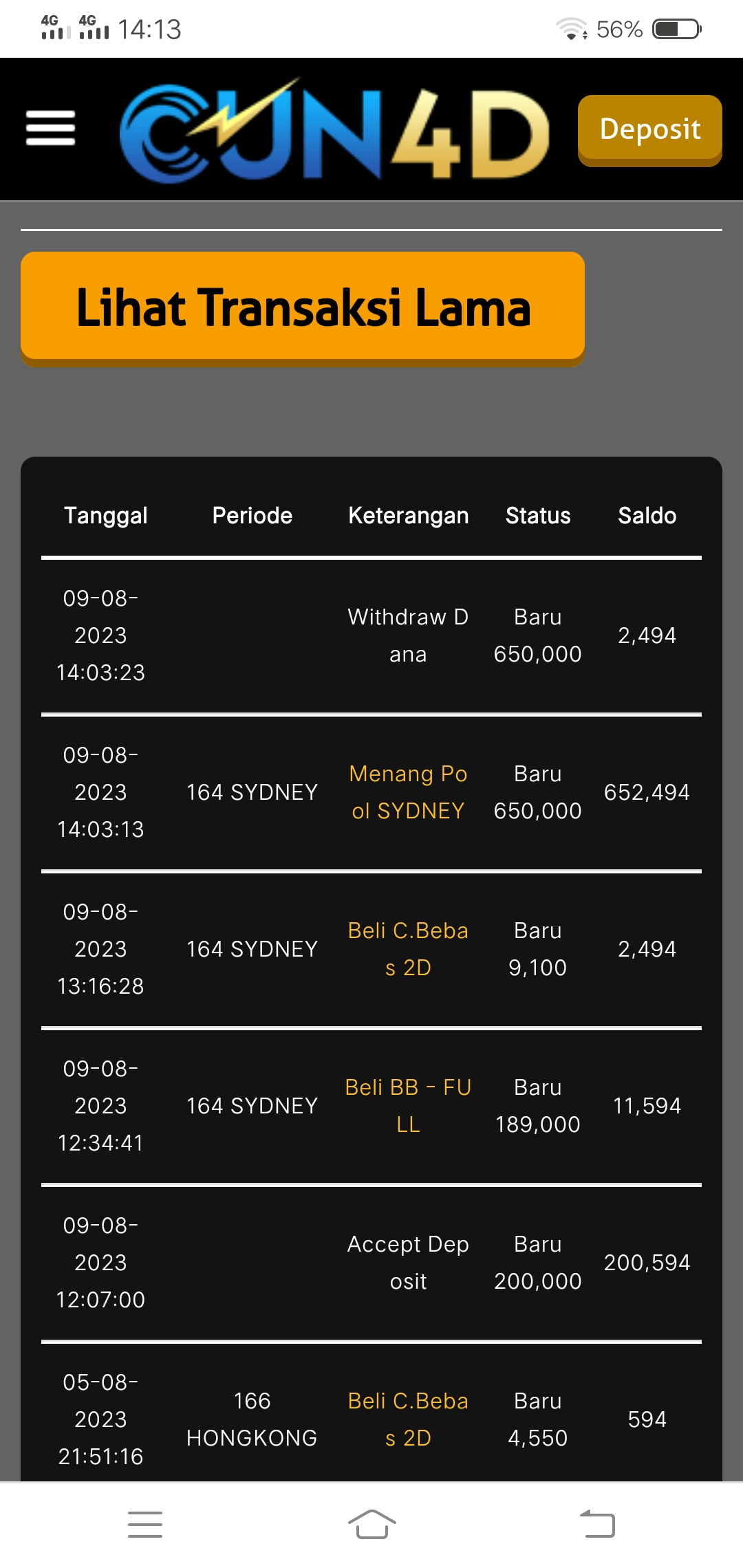Open the hamburger menu icon

click(x=50, y=129)
